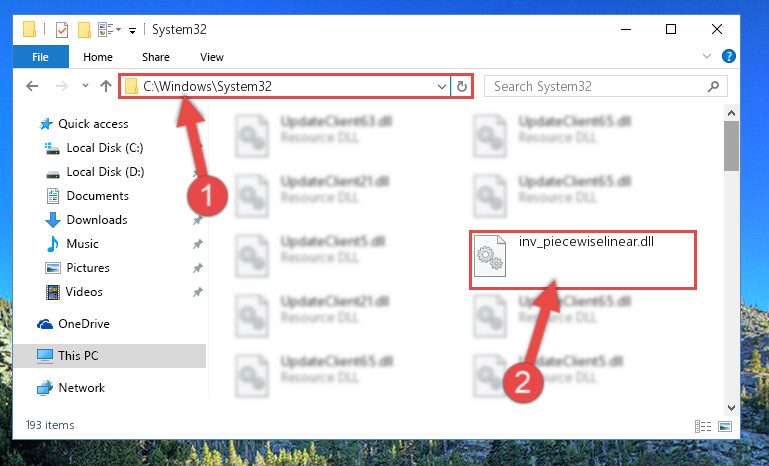Open the File menu

[x=41, y=57]
